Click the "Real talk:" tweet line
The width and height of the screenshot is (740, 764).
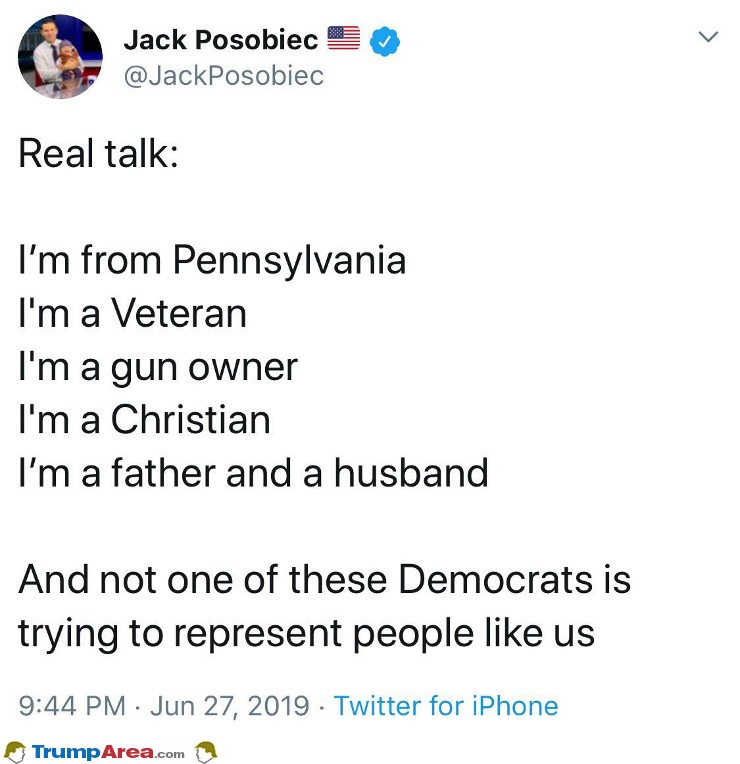click(x=99, y=154)
